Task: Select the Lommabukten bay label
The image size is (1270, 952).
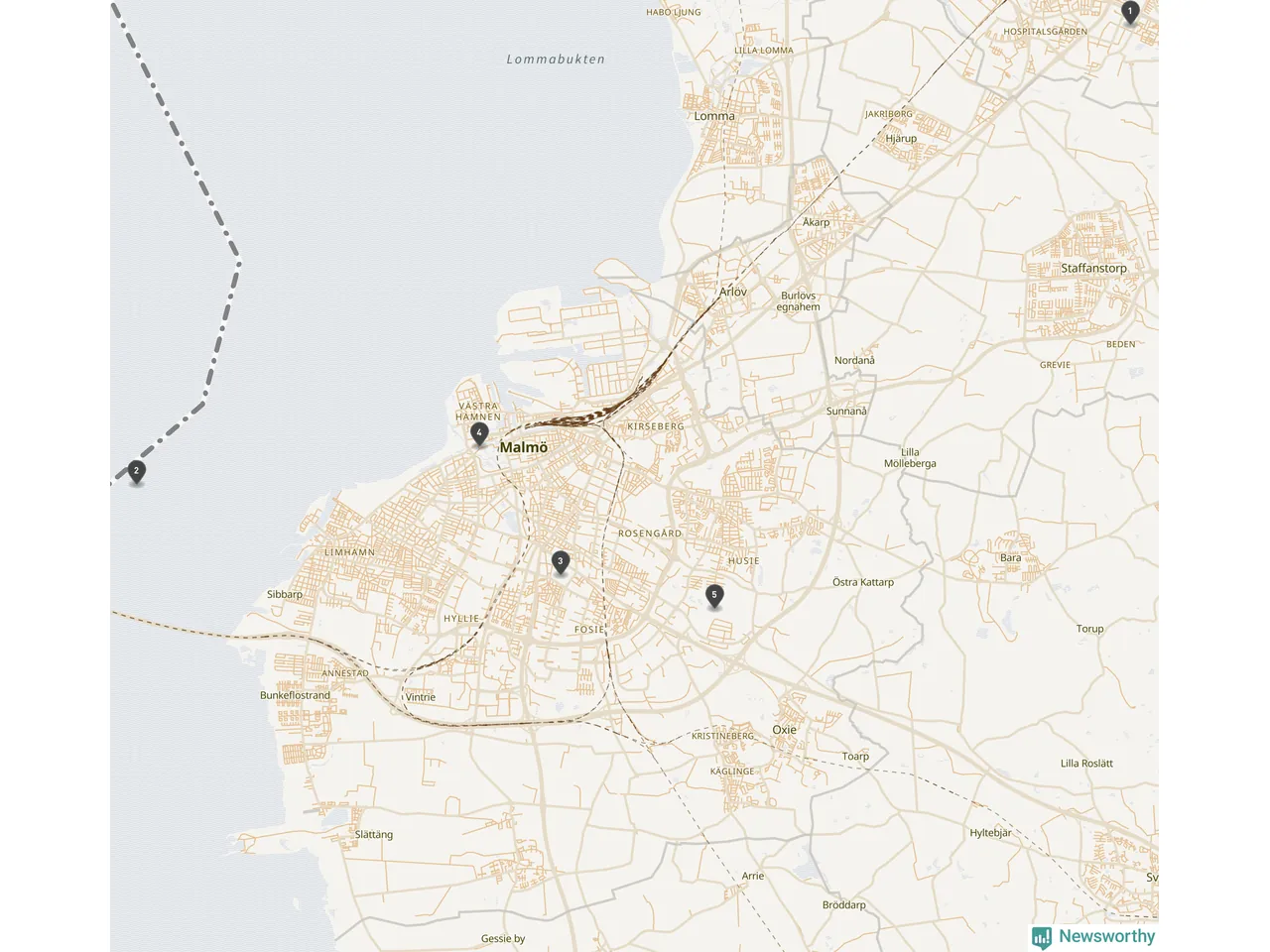Action: [556, 59]
